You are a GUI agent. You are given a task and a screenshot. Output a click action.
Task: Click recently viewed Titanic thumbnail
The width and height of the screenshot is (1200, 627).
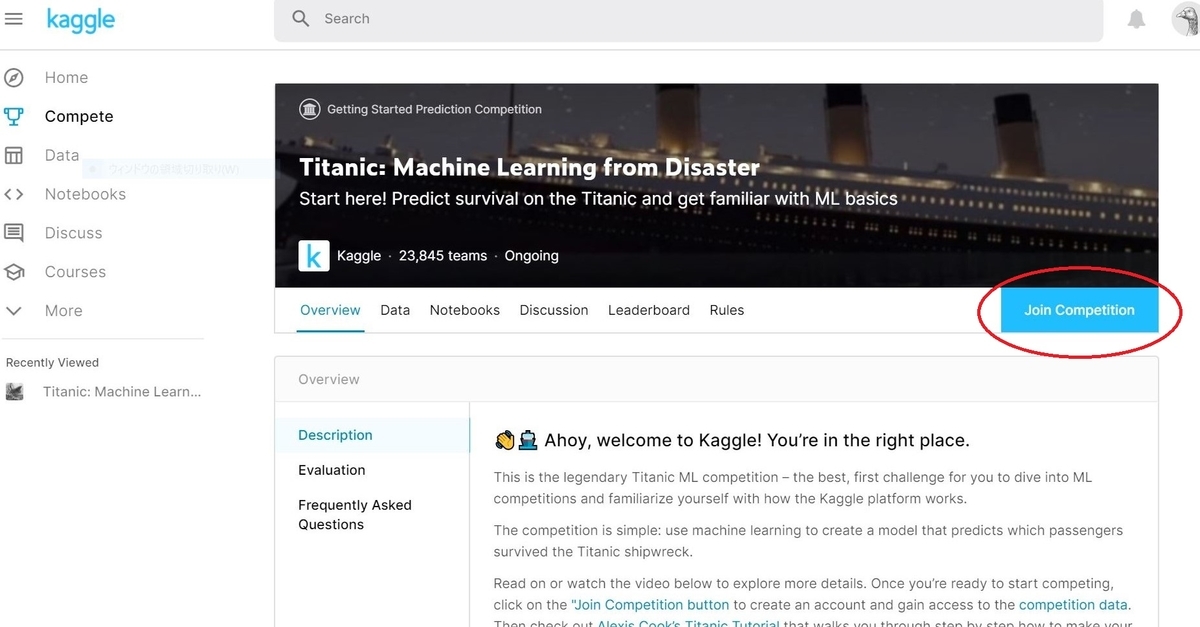tap(14, 392)
